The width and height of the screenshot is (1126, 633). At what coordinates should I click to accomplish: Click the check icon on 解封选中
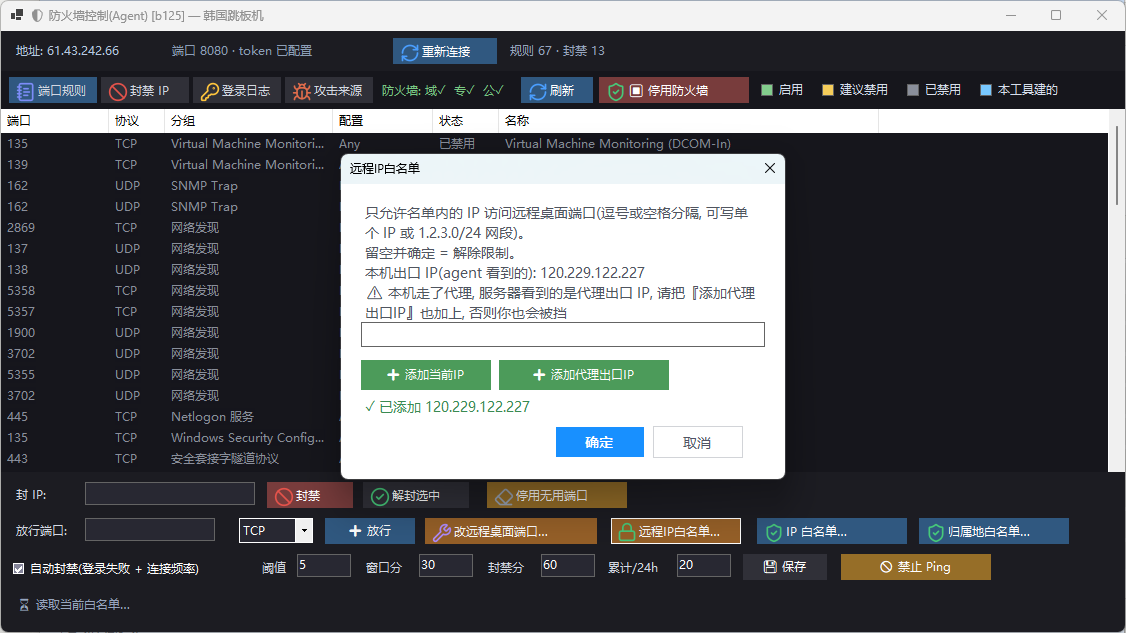click(379, 496)
